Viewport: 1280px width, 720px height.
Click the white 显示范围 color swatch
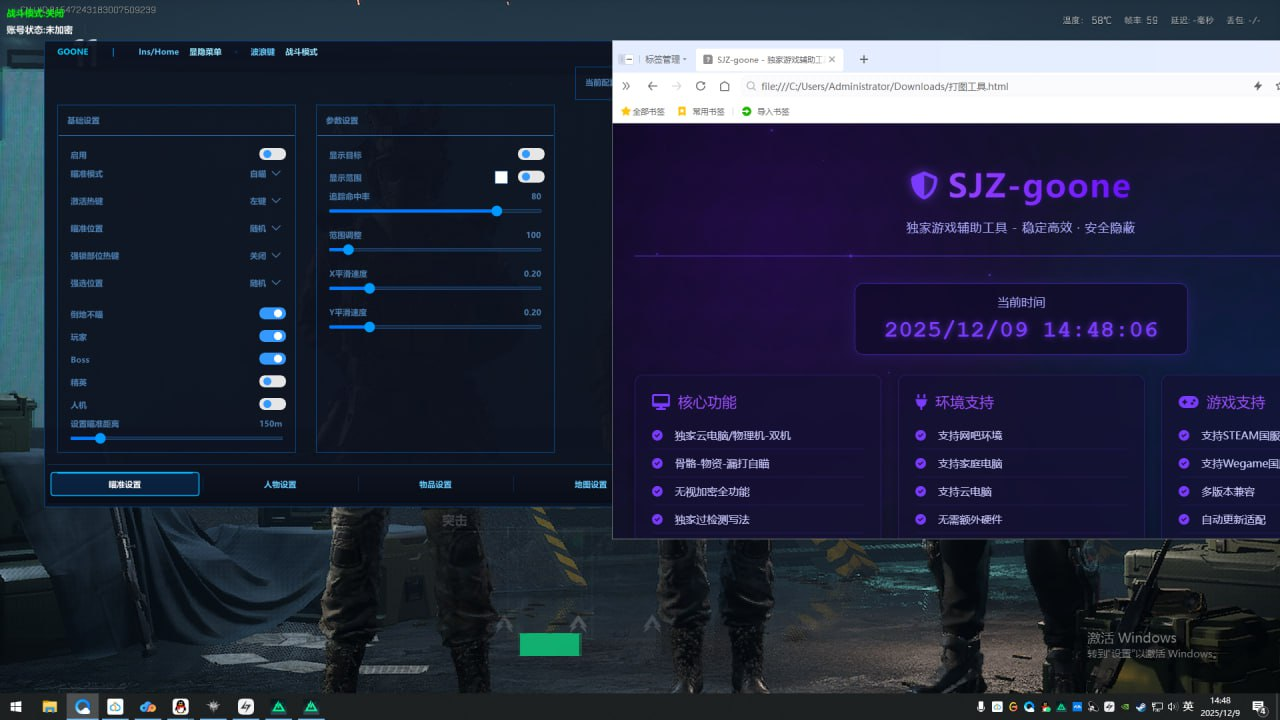tap(501, 177)
